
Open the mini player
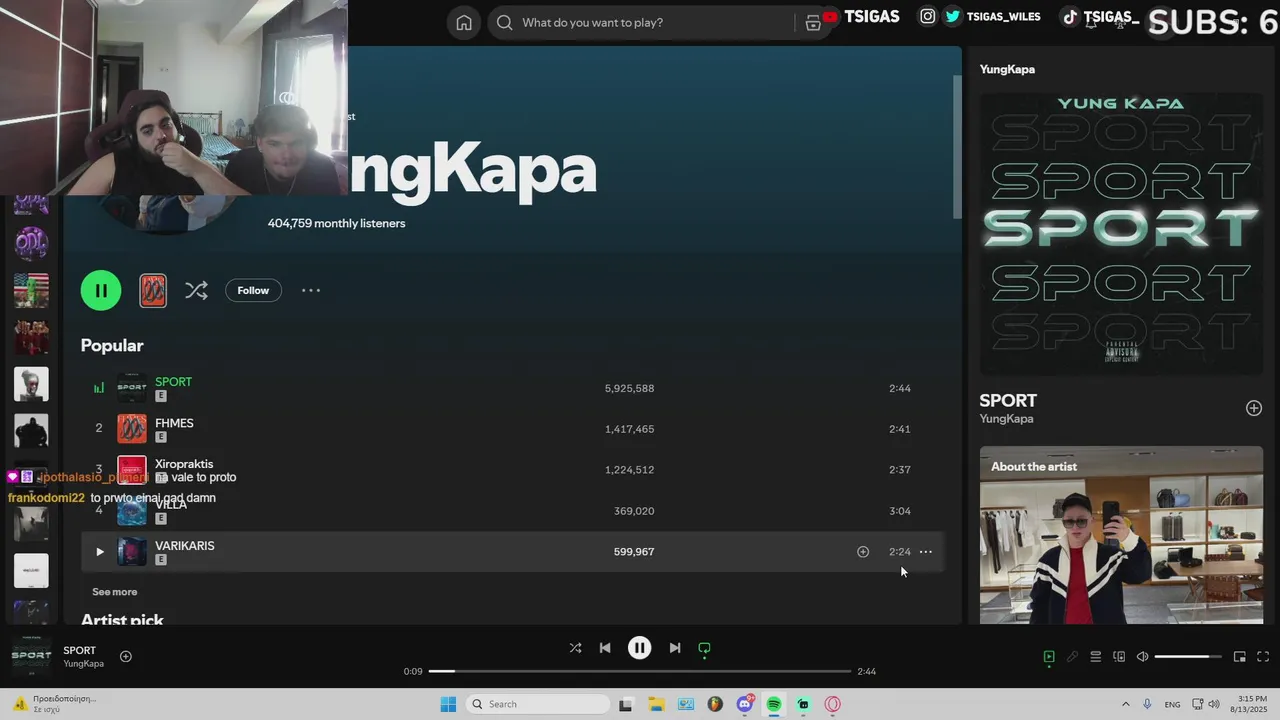click(1240, 657)
